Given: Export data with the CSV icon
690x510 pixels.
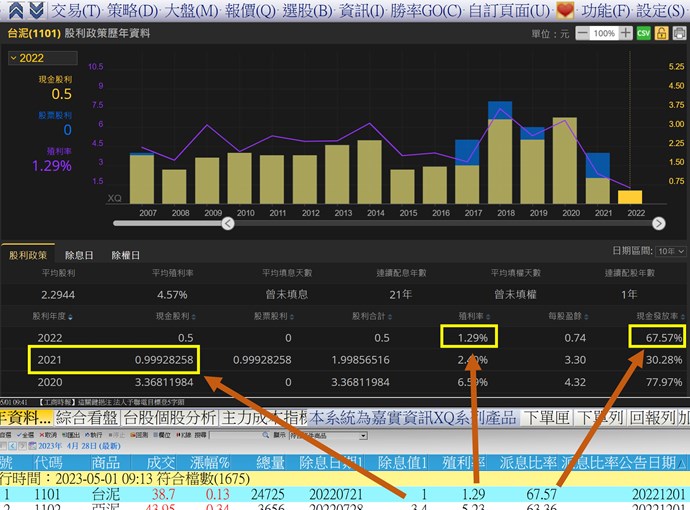Looking at the screenshot, I should click(x=644, y=33).
